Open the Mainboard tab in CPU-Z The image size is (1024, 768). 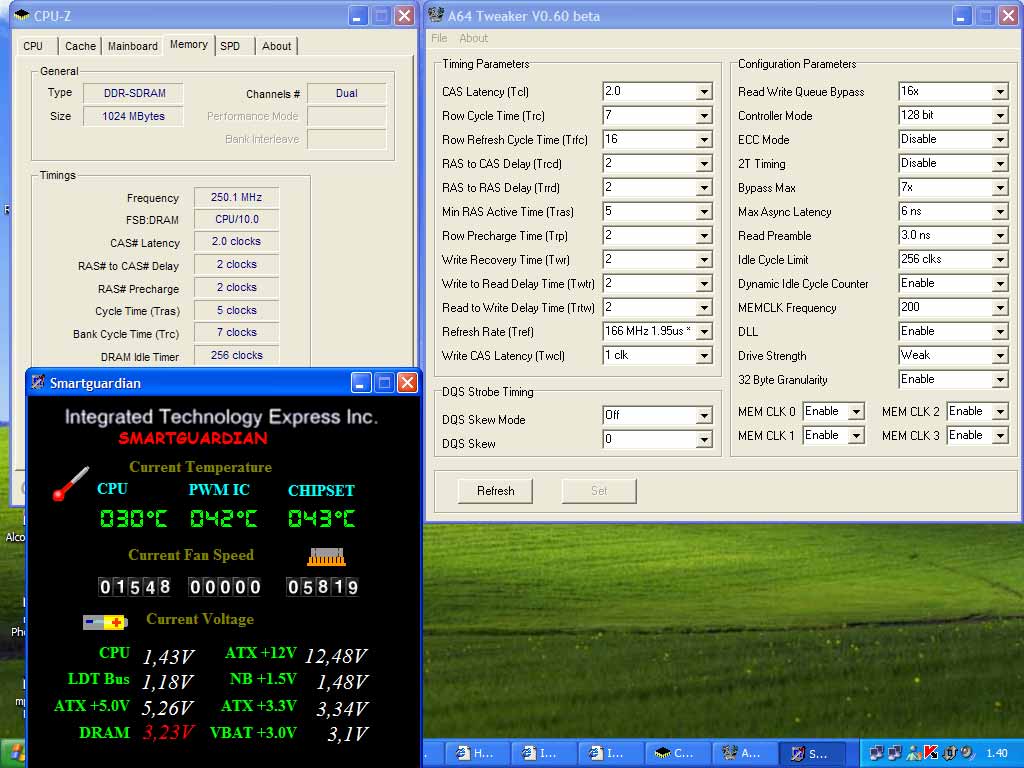tap(133, 46)
